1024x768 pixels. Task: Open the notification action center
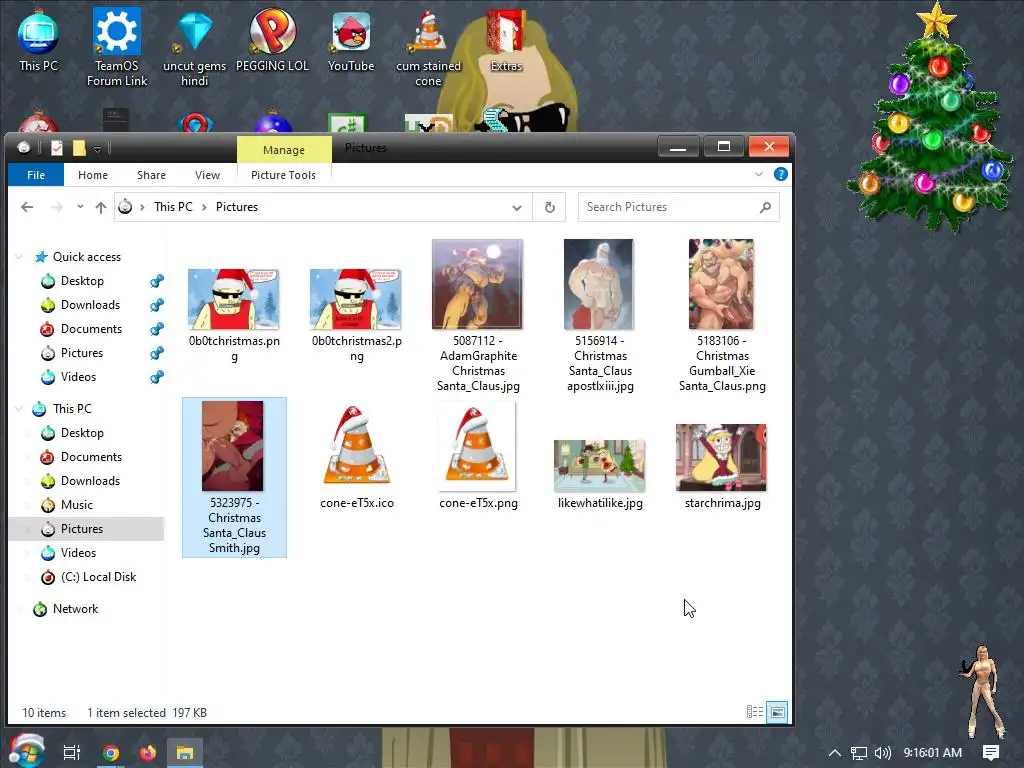(x=991, y=753)
